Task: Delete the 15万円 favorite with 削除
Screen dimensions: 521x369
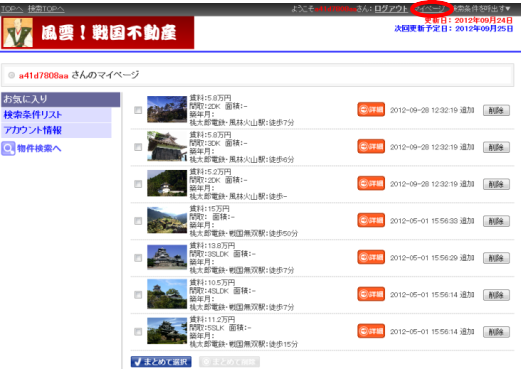Action: [496, 221]
